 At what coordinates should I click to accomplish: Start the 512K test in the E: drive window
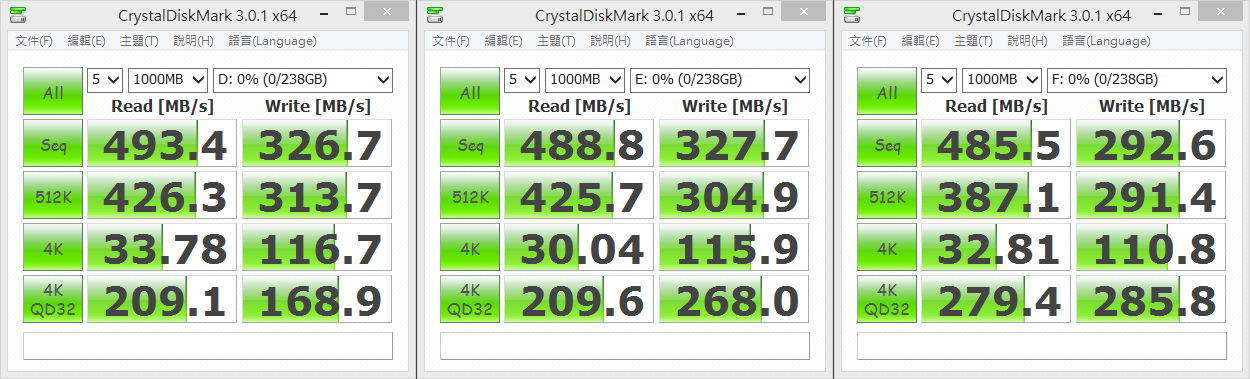coord(470,196)
